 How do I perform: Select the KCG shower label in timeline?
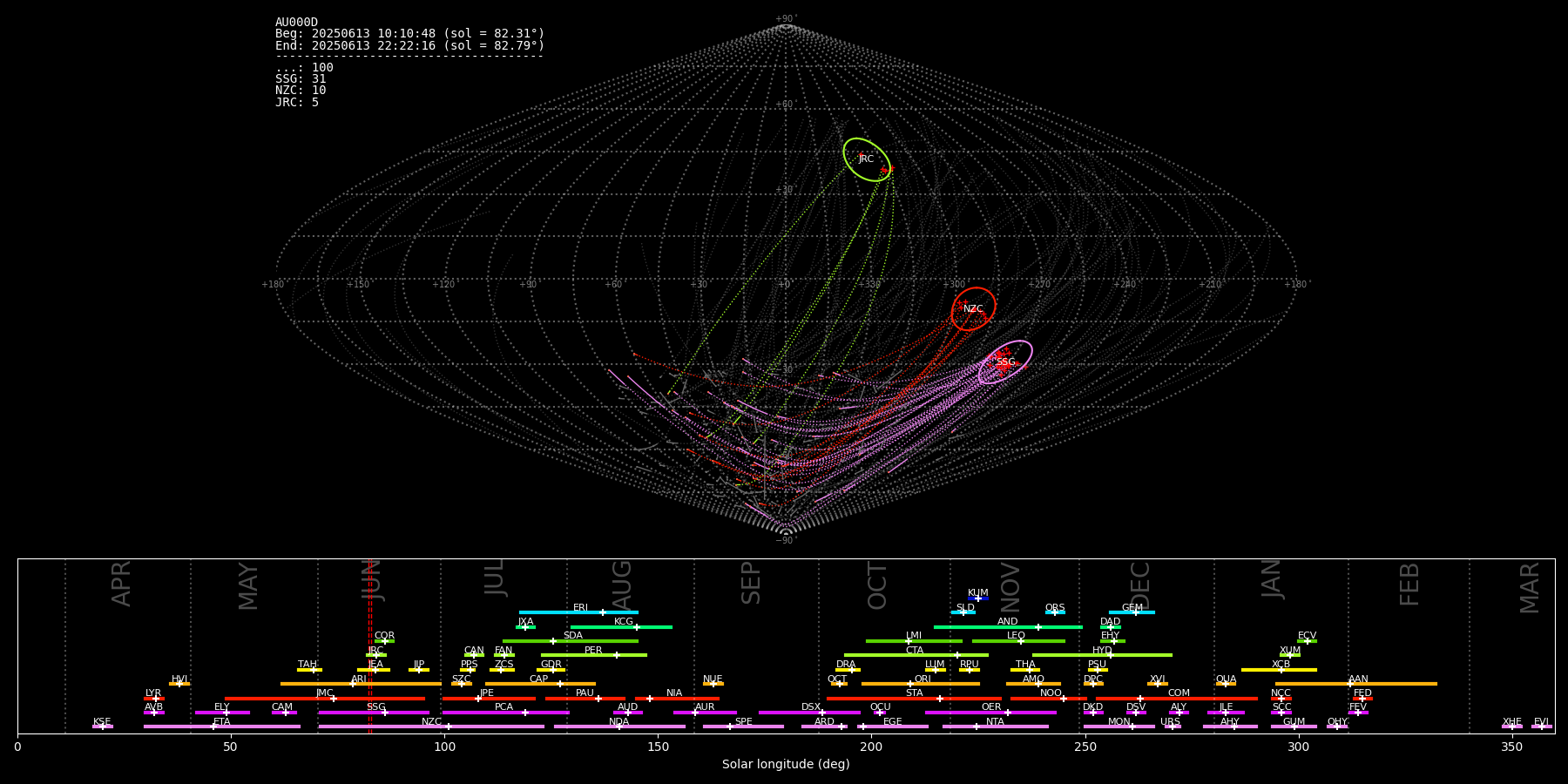tap(624, 622)
